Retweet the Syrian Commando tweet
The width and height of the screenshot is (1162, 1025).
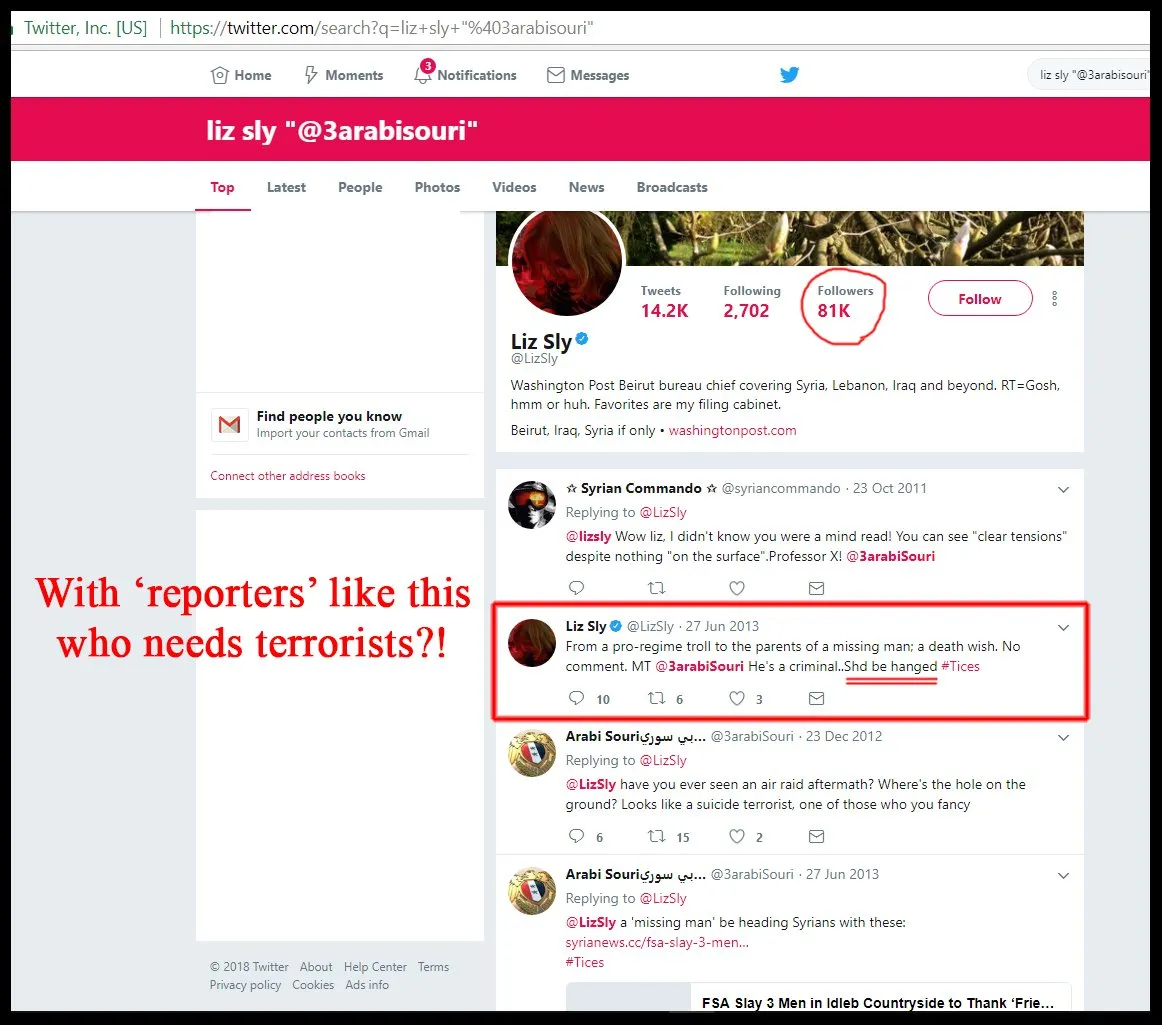pyautogui.click(x=657, y=588)
